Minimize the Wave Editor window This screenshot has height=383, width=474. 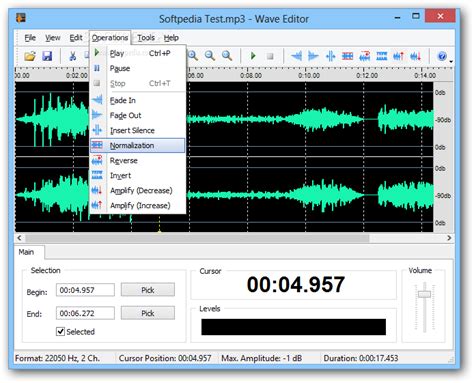(x=397, y=17)
